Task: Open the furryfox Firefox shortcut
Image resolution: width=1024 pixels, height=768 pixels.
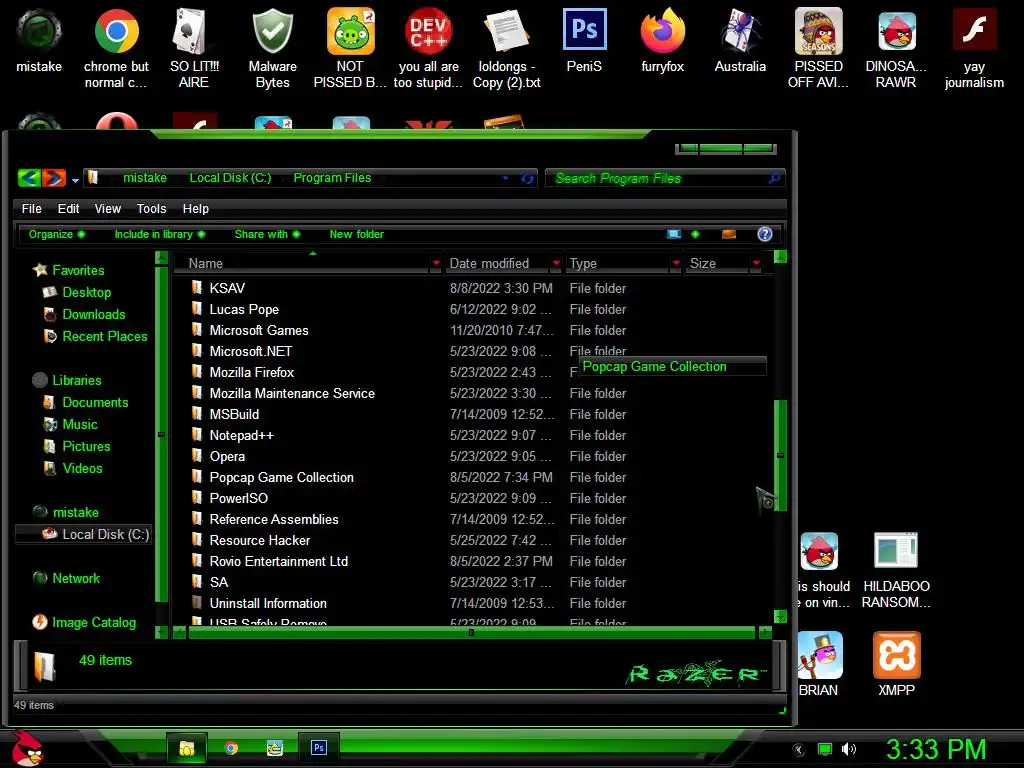Action: click(662, 40)
